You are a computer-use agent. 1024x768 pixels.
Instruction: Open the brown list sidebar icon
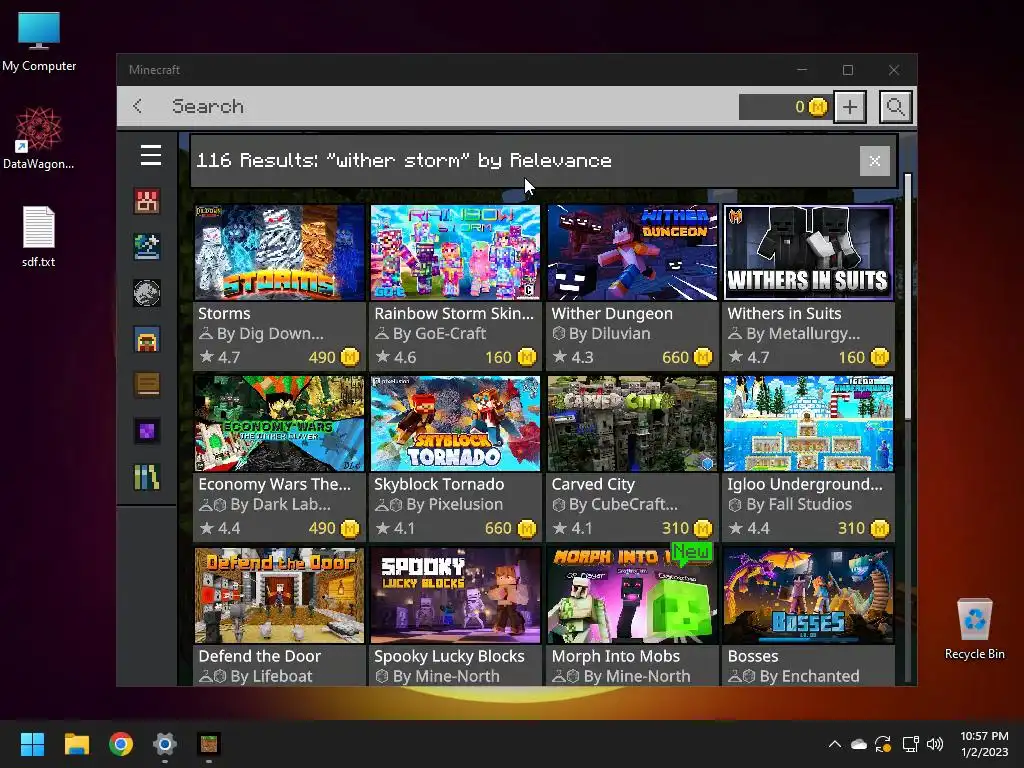click(x=147, y=385)
